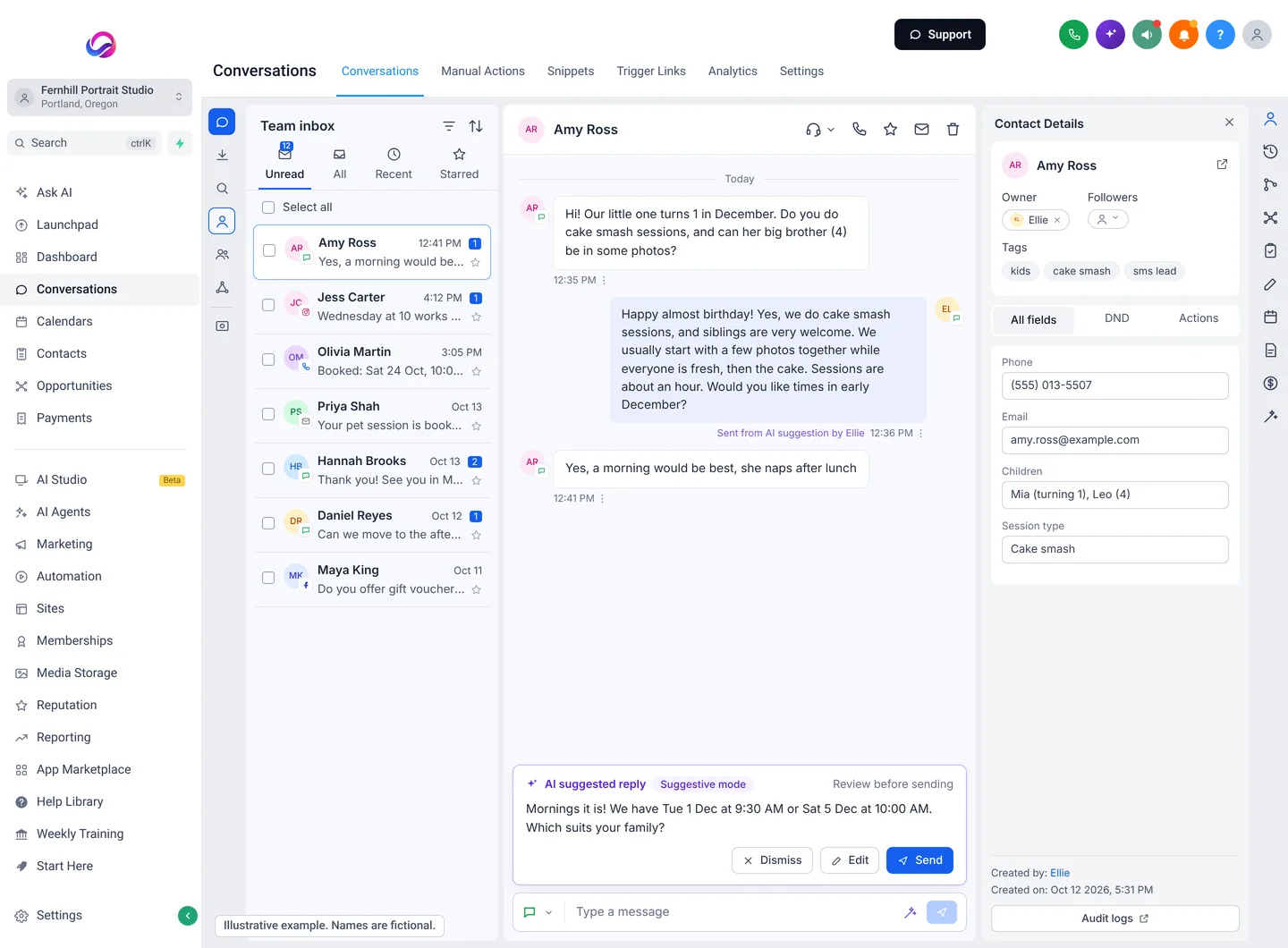The height and width of the screenshot is (948, 1288).
Task: Tick the Daniel Reyes conversation checkbox
Action: coord(268,523)
